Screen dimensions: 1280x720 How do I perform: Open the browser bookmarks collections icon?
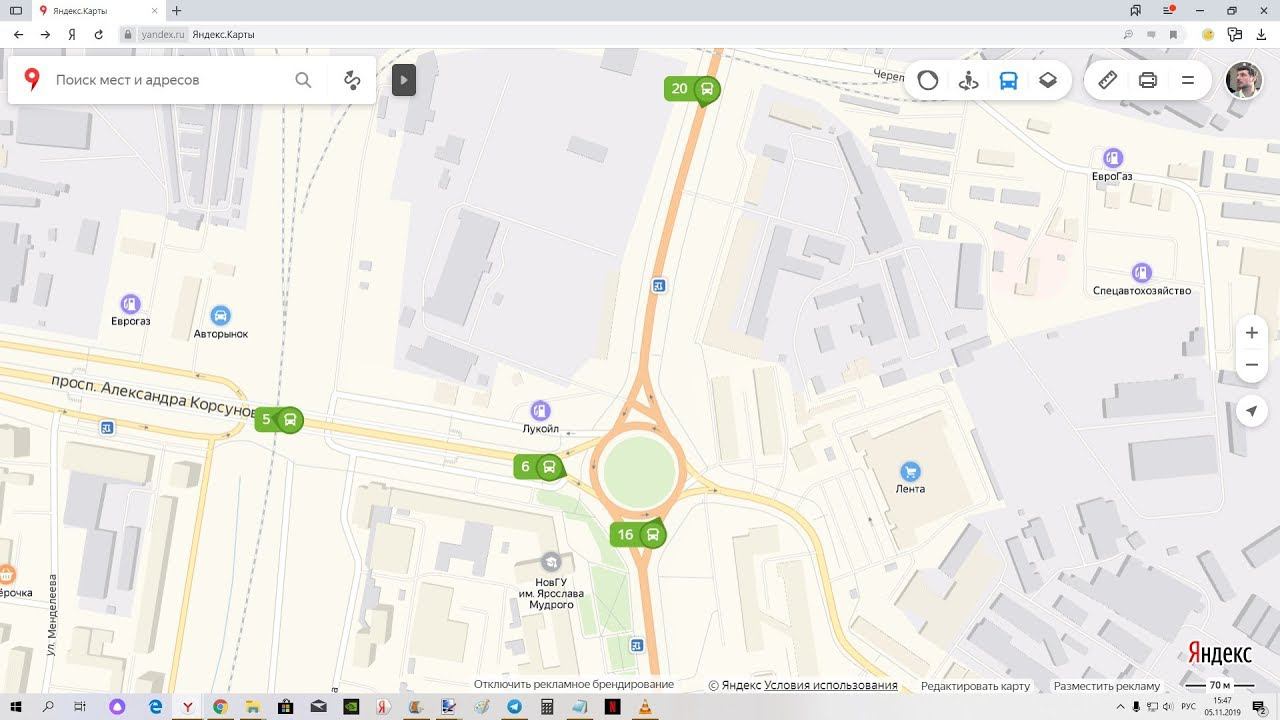click(1136, 10)
